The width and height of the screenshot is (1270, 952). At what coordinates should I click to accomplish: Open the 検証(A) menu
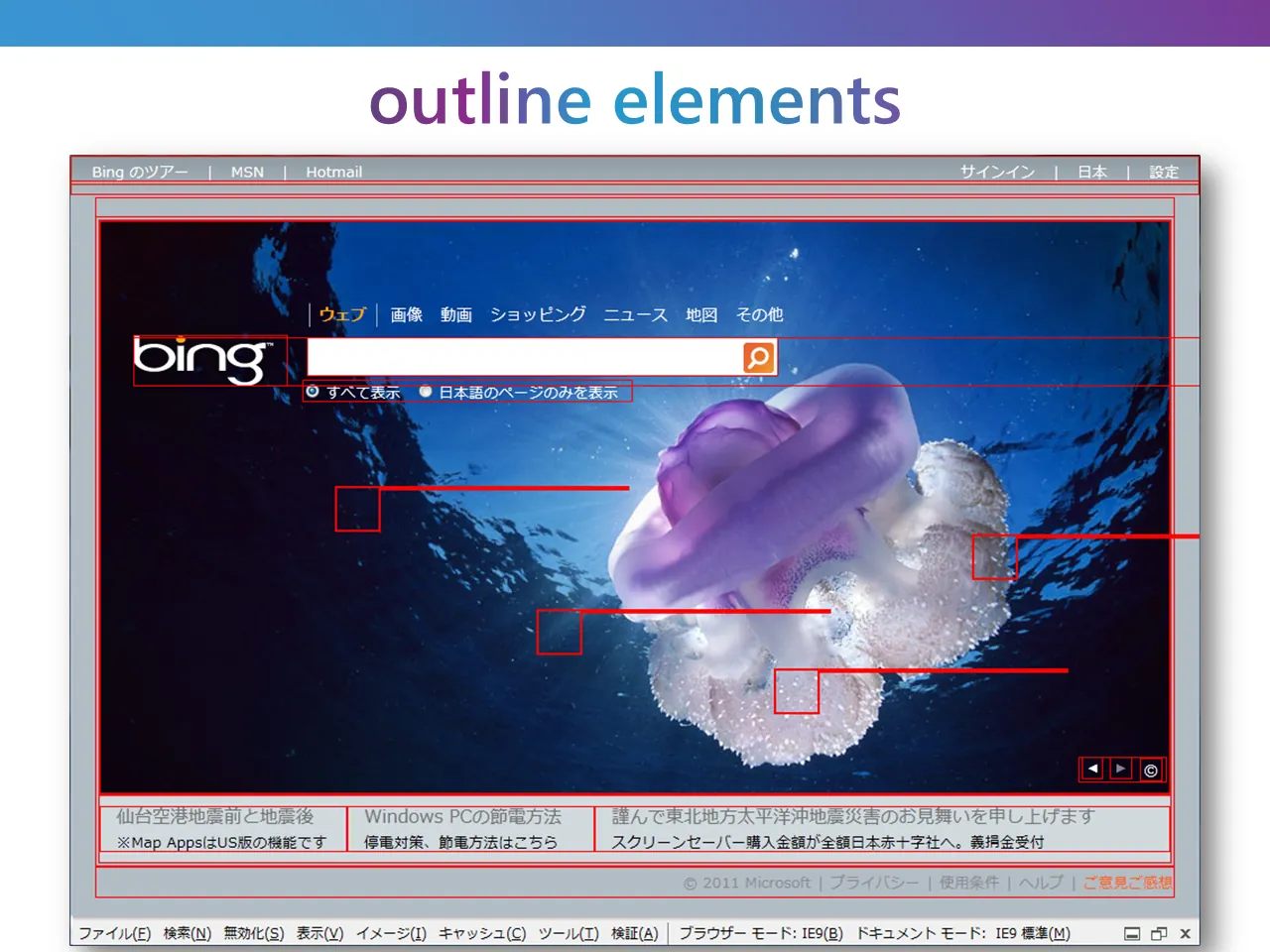click(635, 933)
